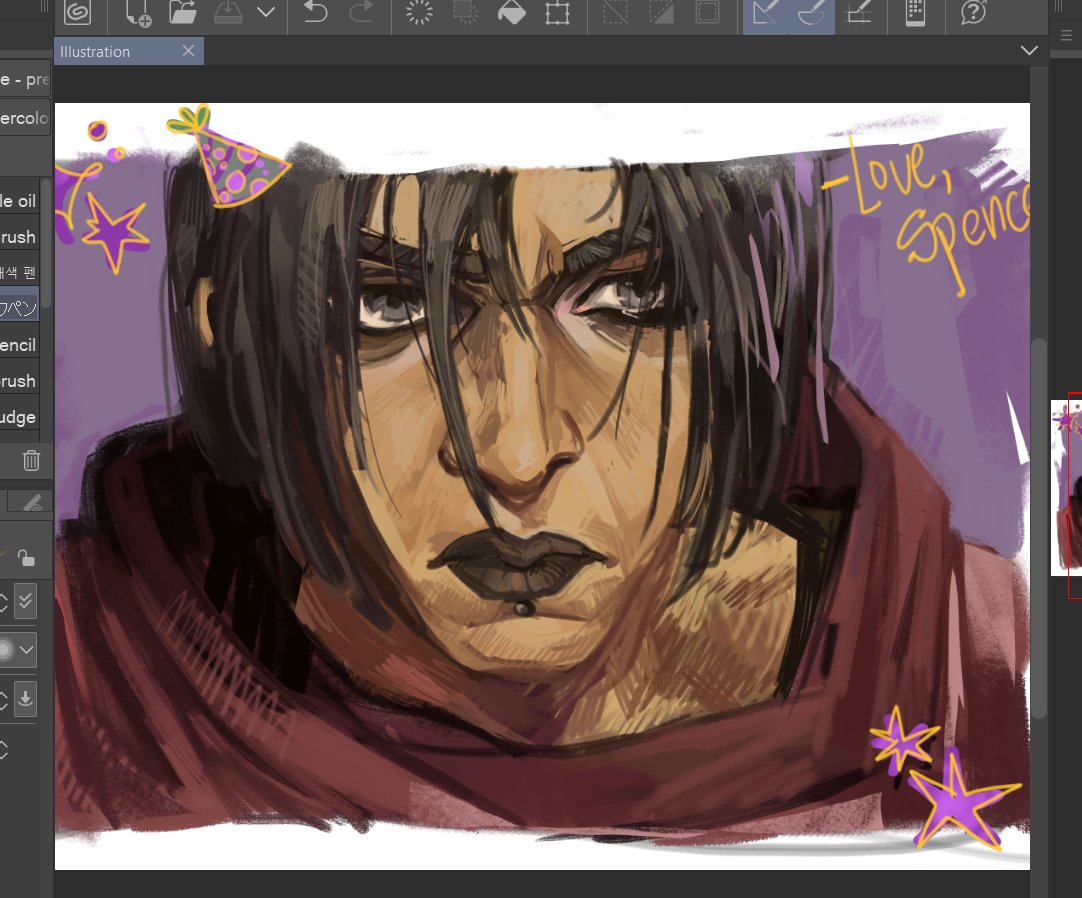This screenshot has height=898, width=1082.
Task: Click the Clear (dotted circle) icon
Action: 419,12
